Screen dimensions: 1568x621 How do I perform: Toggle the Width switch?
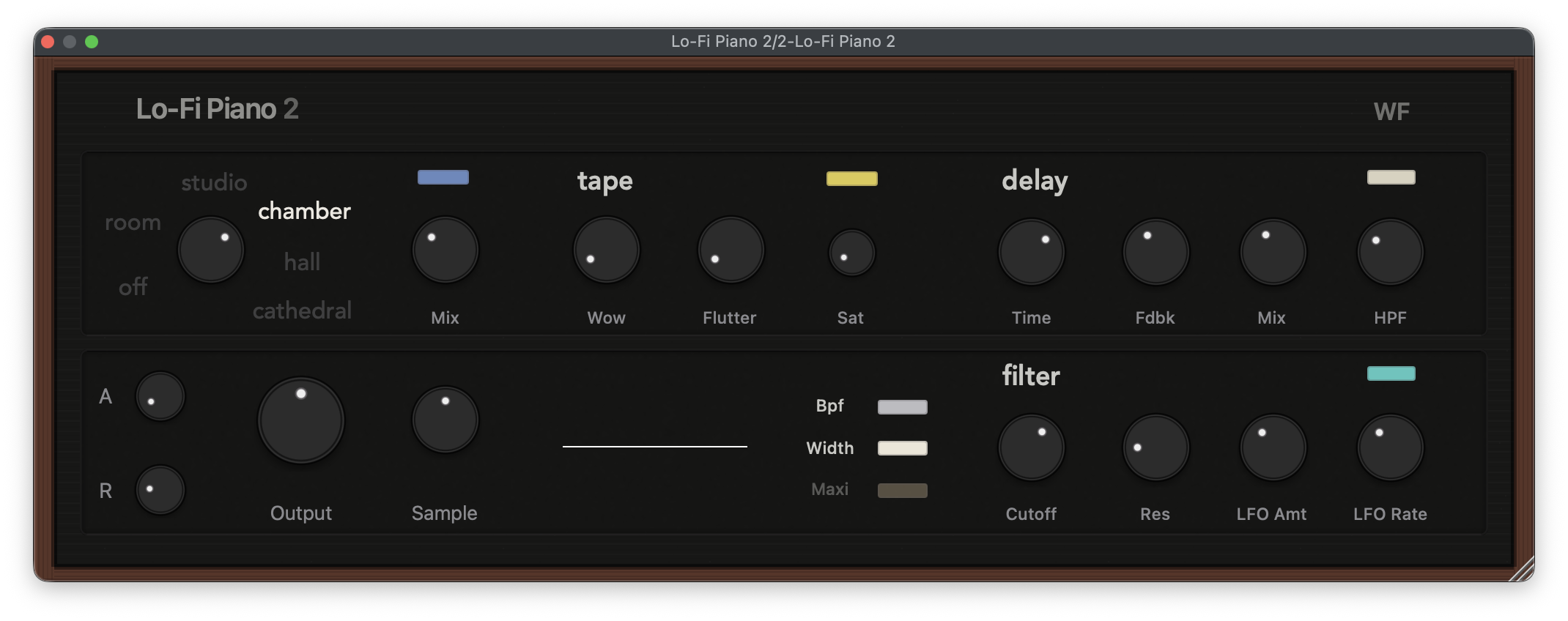[903, 448]
